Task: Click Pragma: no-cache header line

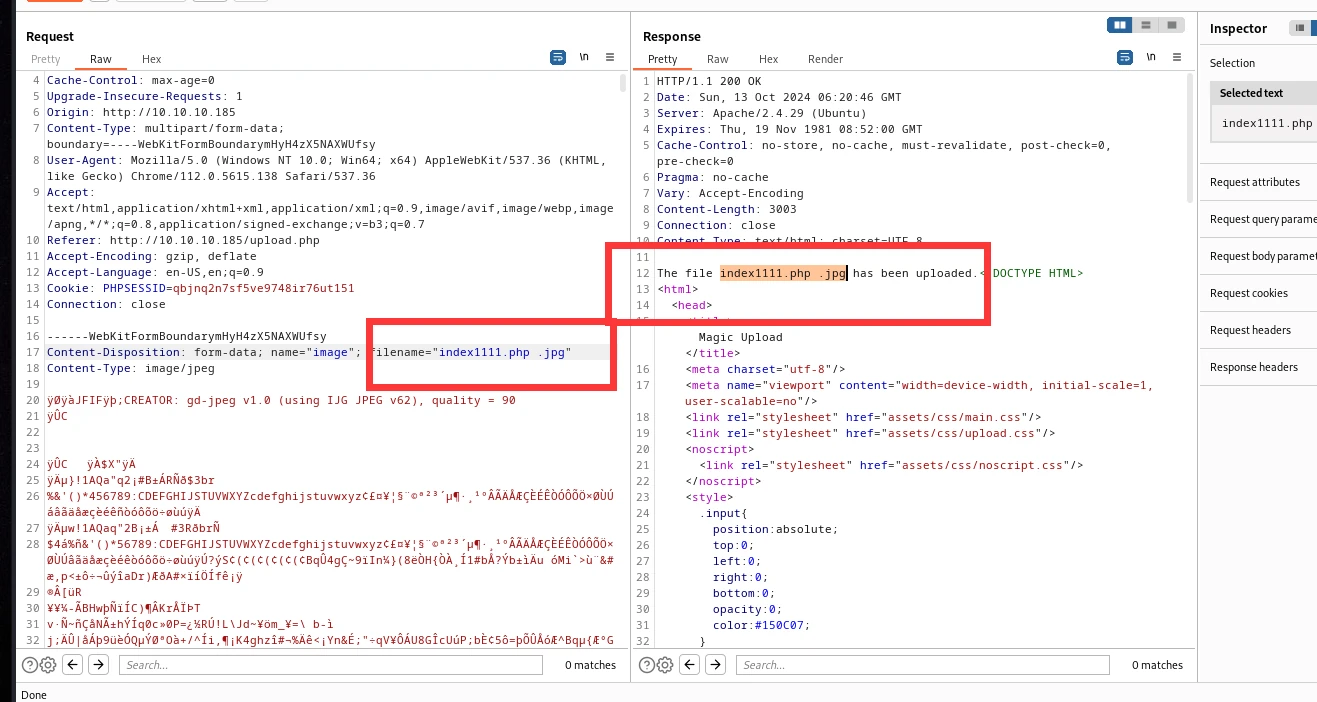Action: pos(713,177)
